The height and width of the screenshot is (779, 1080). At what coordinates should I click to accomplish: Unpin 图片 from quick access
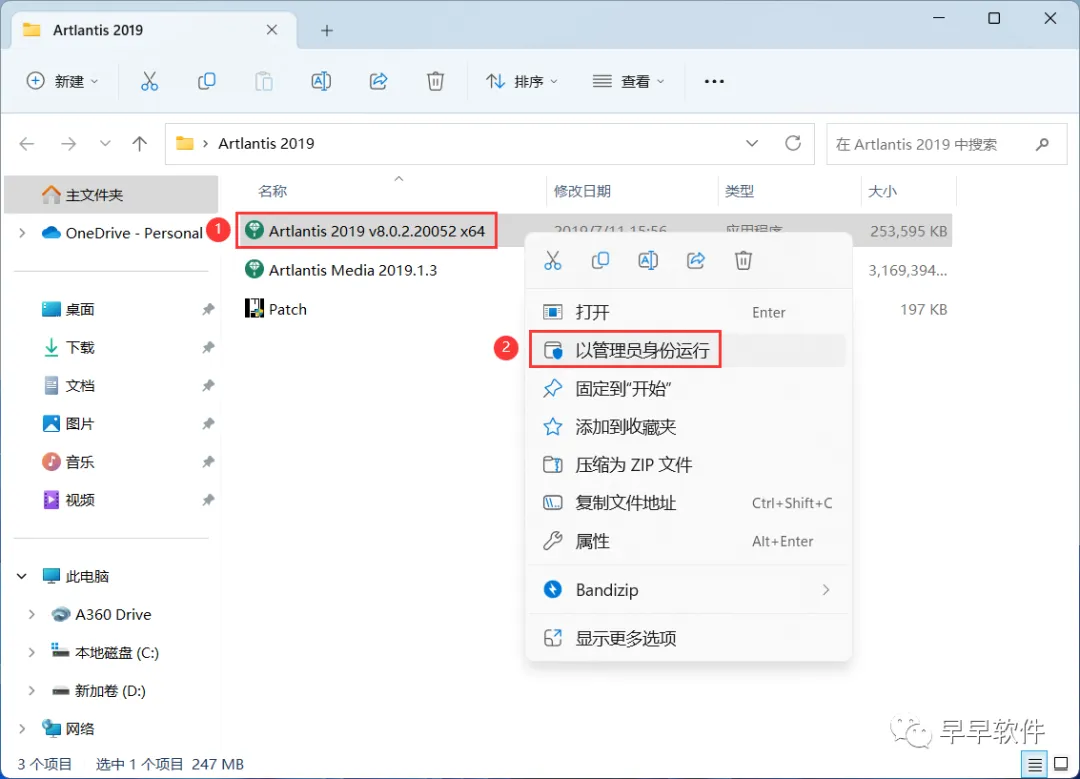tap(208, 424)
